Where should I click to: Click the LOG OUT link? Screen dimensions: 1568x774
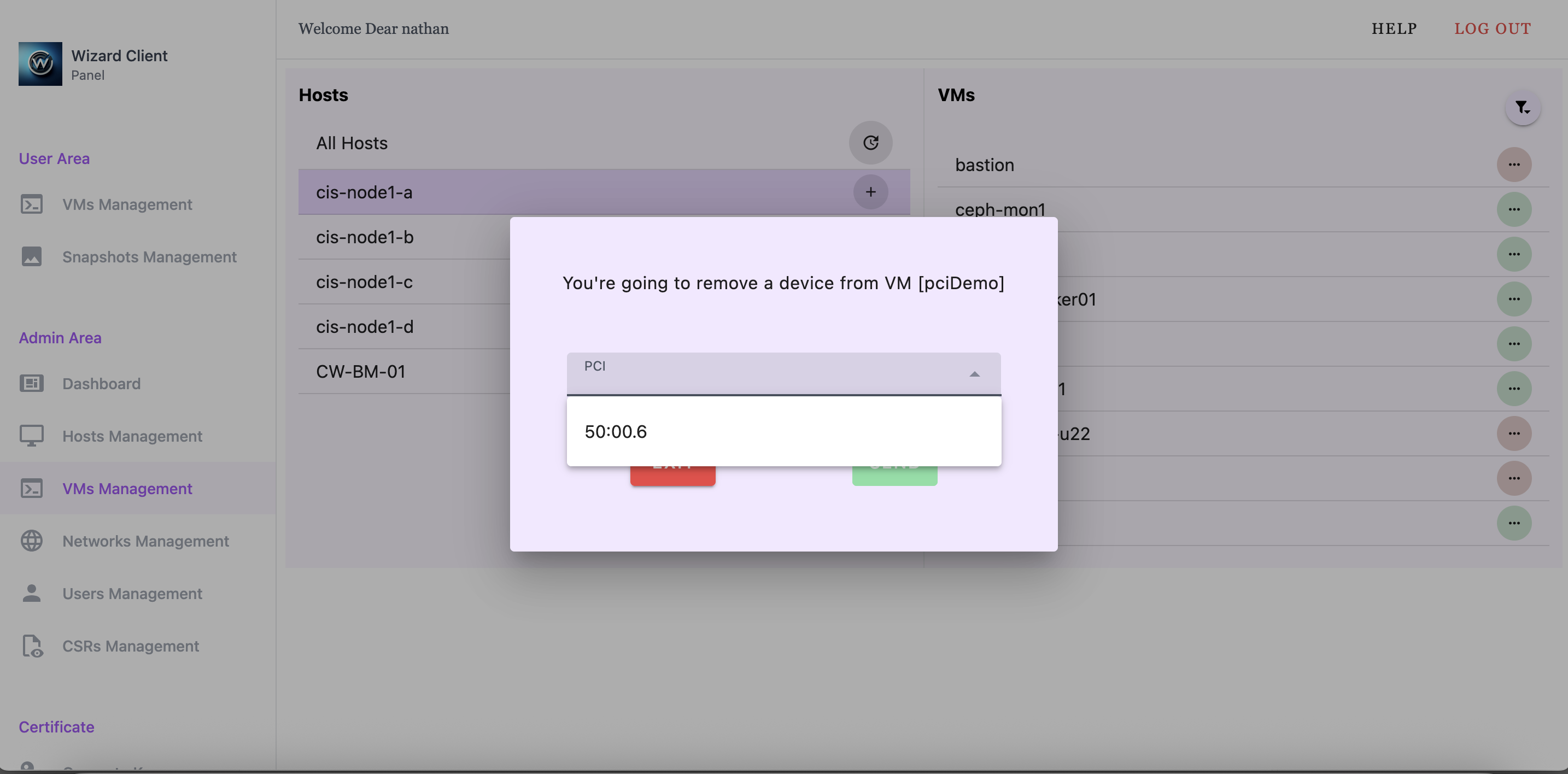[1493, 28]
